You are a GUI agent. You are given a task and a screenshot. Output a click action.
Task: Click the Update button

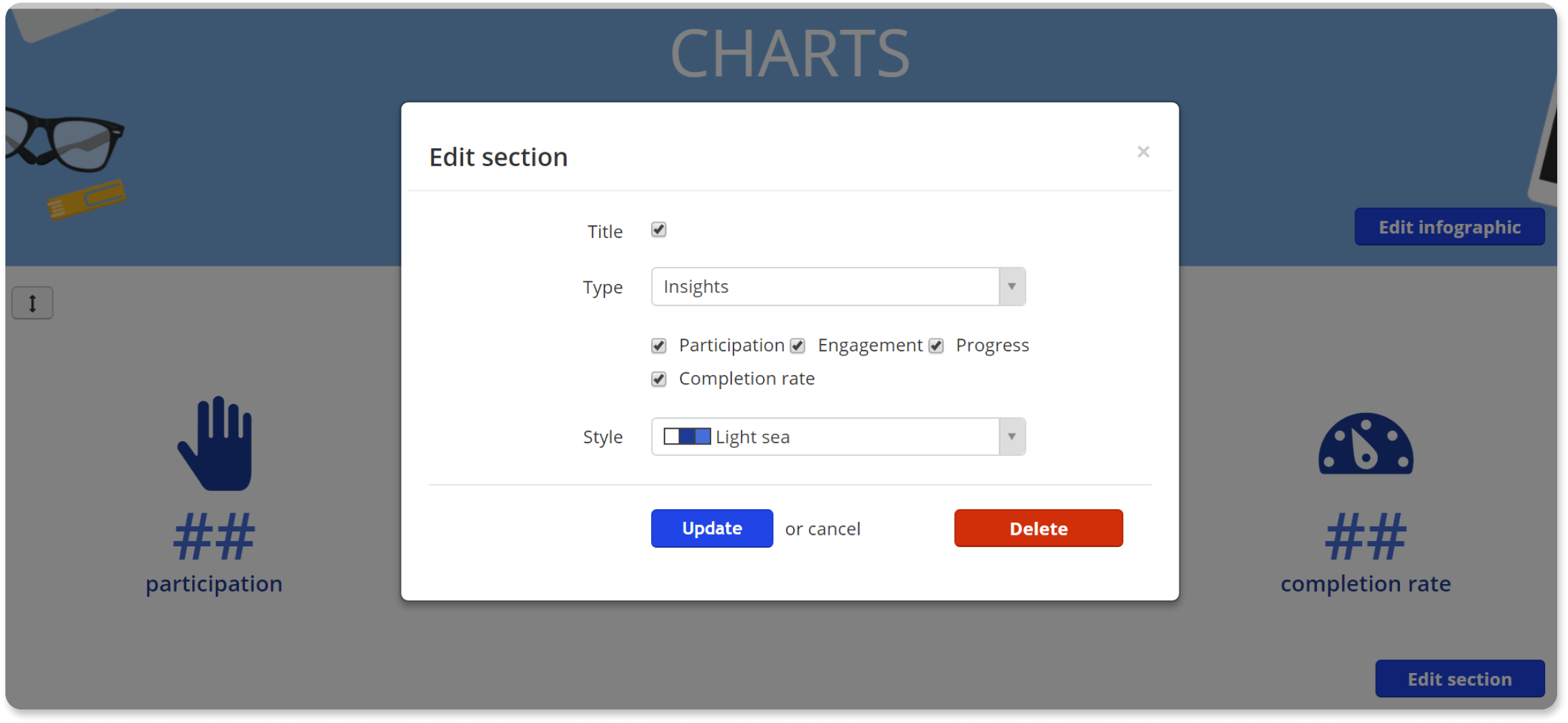click(x=711, y=528)
